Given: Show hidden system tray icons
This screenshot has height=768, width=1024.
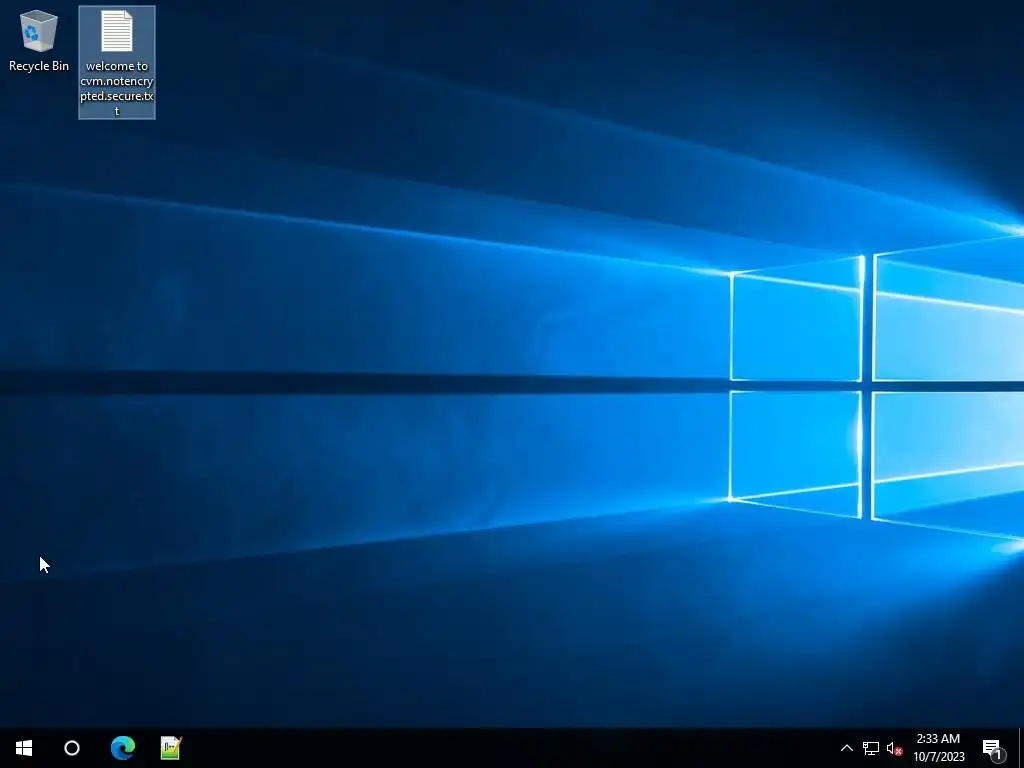Looking at the screenshot, I should click(x=846, y=748).
